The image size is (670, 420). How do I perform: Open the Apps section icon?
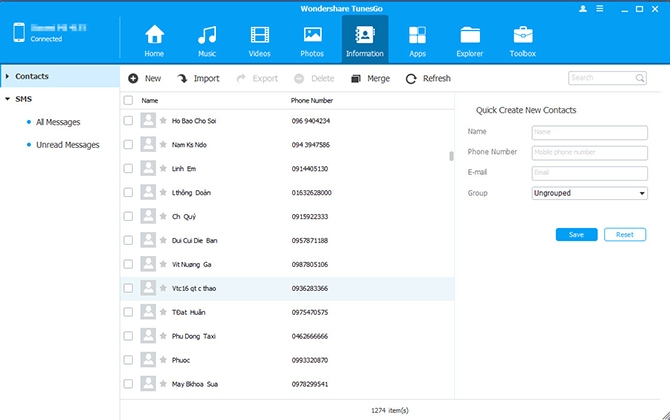[417, 35]
